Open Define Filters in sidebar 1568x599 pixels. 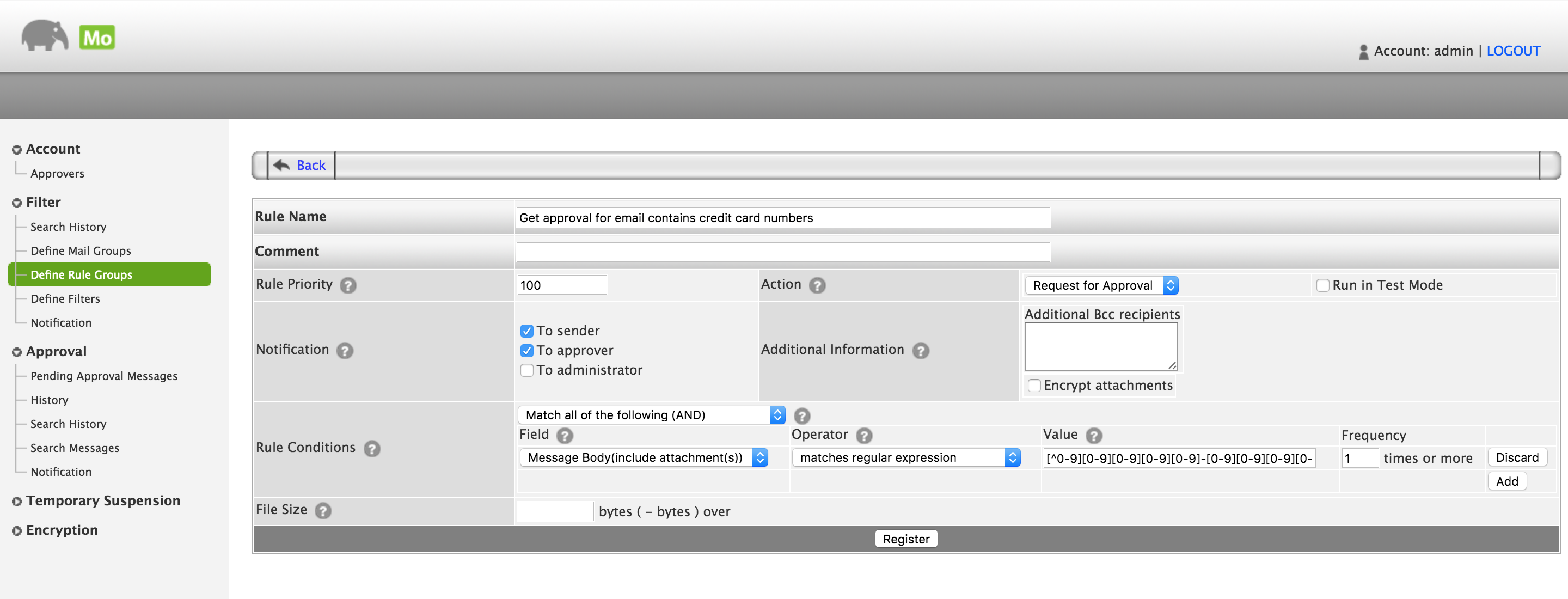[65, 299]
